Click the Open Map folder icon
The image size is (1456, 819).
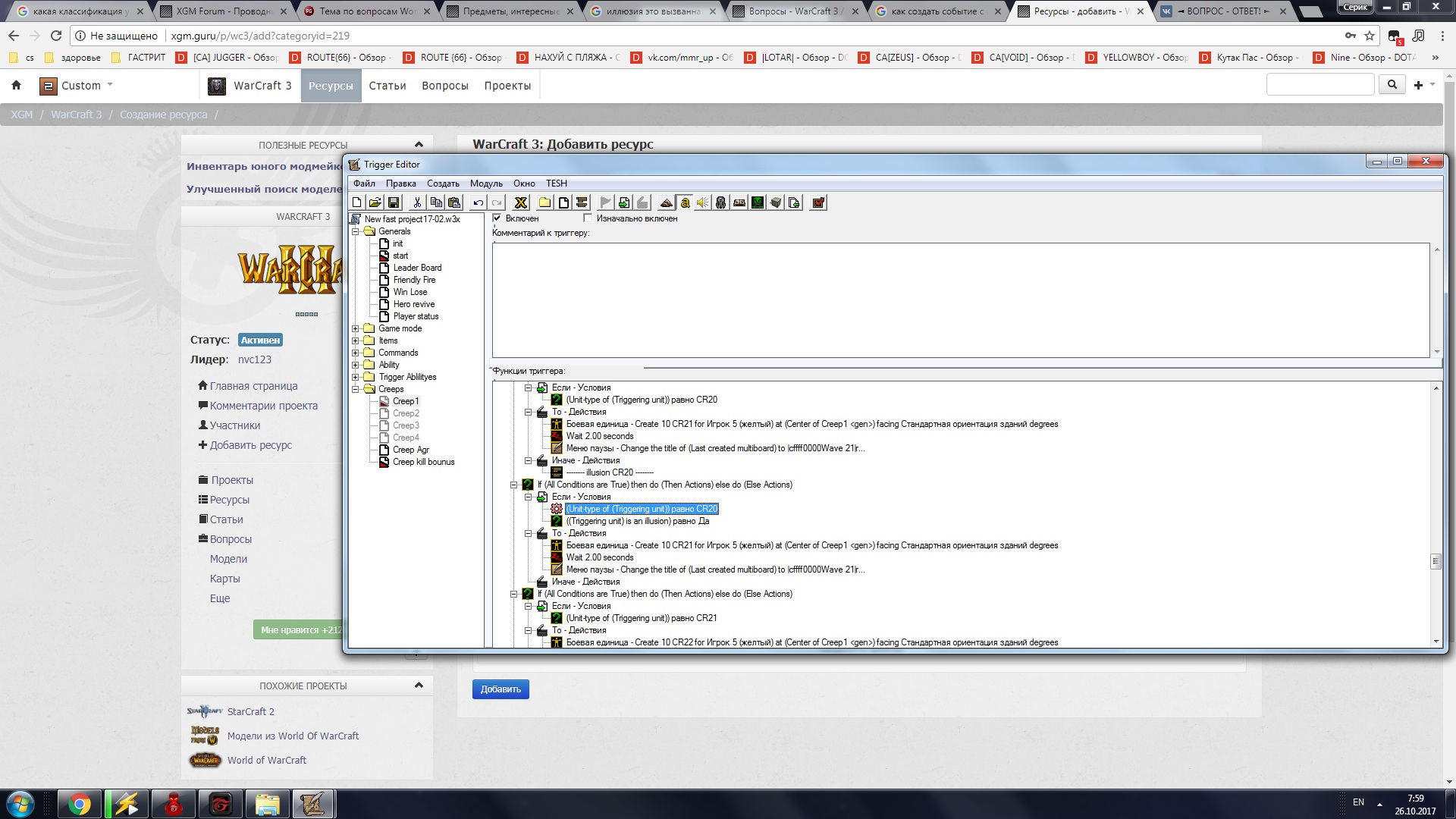click(375, 202)
